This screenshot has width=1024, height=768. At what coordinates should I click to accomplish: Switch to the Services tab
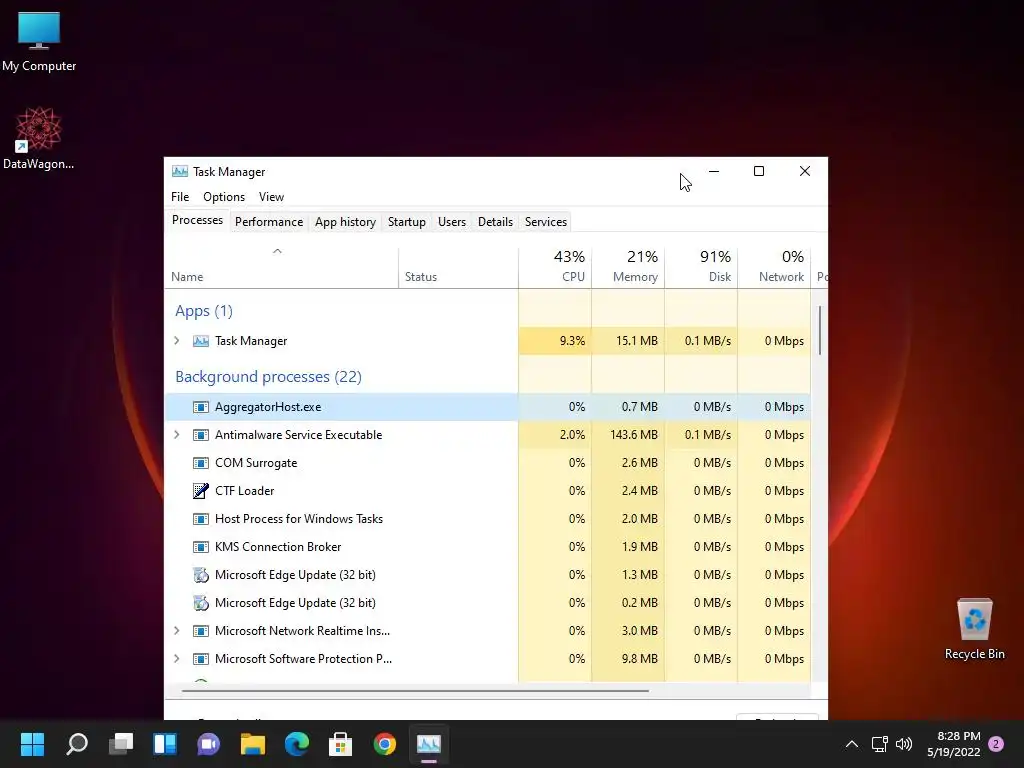(x=546, y=222)
